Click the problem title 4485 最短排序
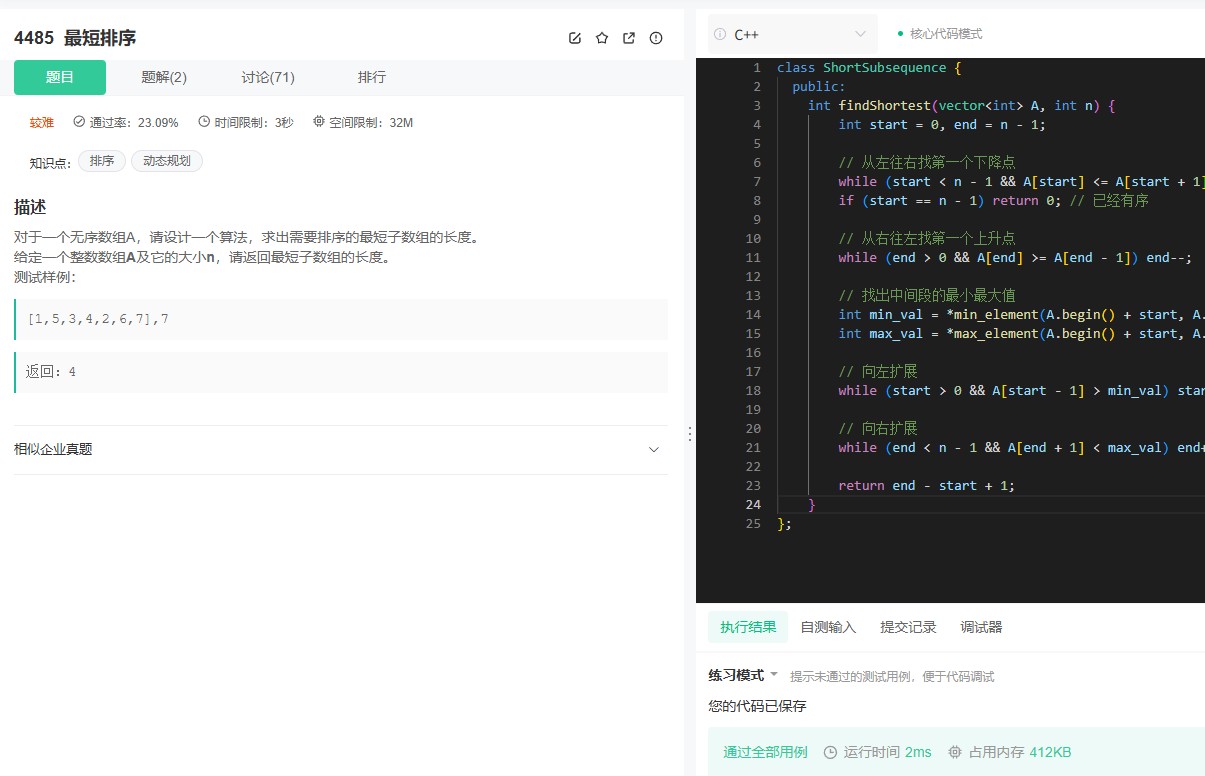Viewport: 1205px width, 776px height. point(75,38)
